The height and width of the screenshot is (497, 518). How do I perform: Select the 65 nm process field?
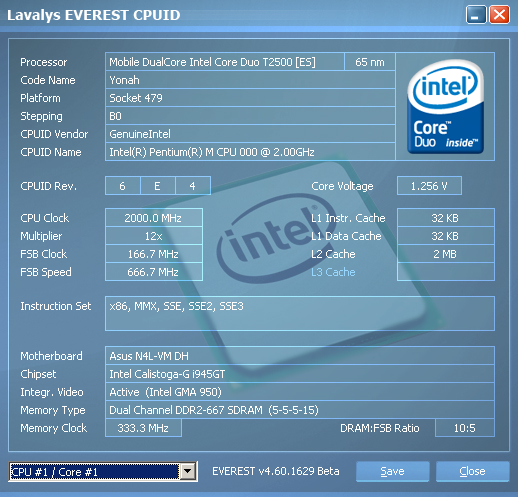(370, 62)
